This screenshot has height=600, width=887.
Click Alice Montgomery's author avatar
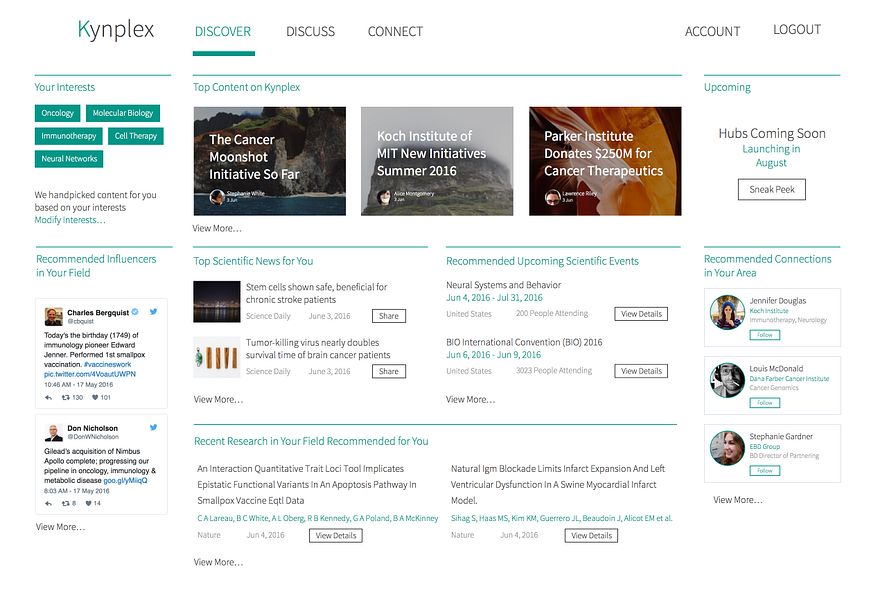pos(384,197)
